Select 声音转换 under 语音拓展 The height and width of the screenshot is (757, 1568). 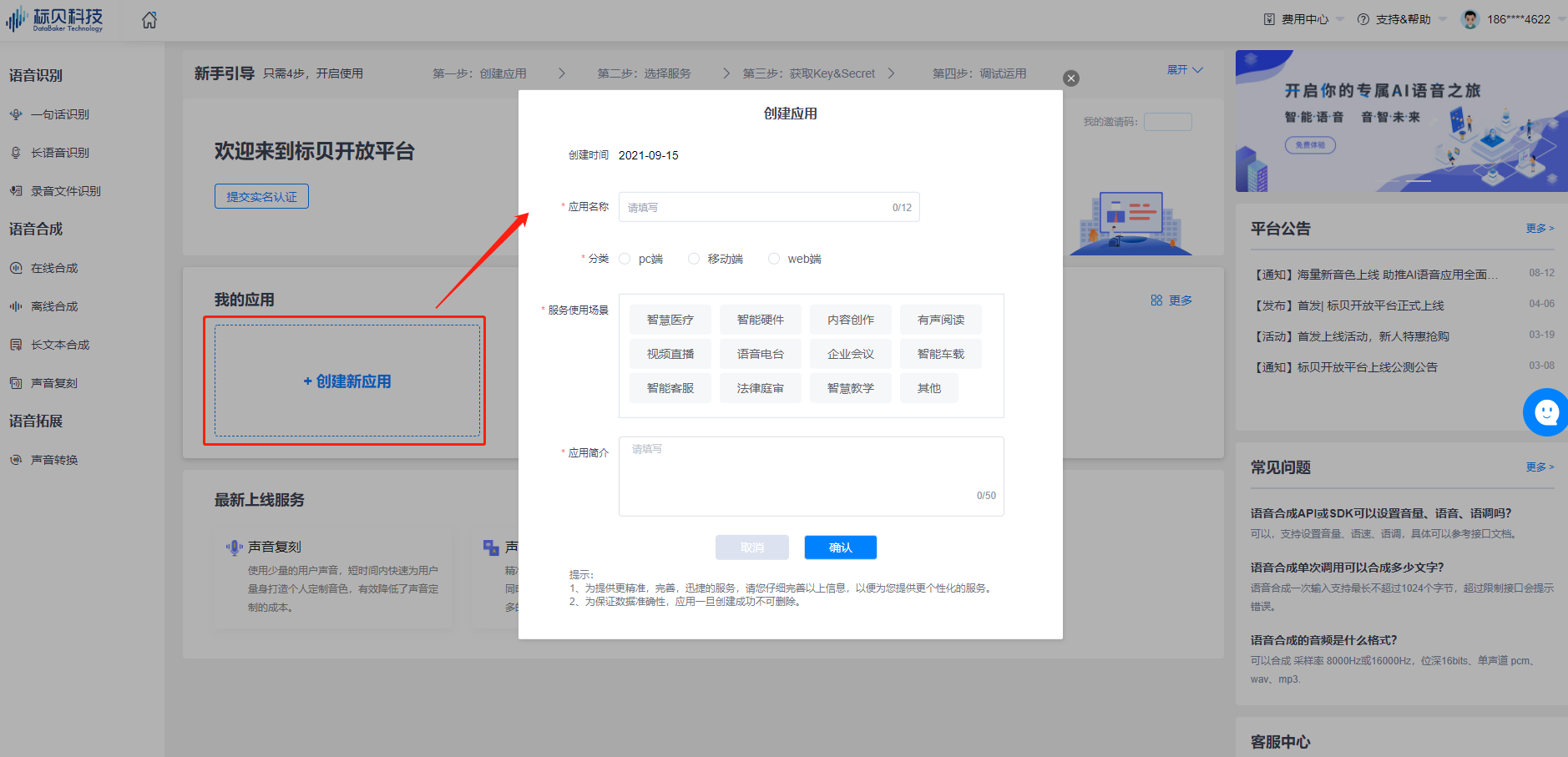tap(54, 459)
